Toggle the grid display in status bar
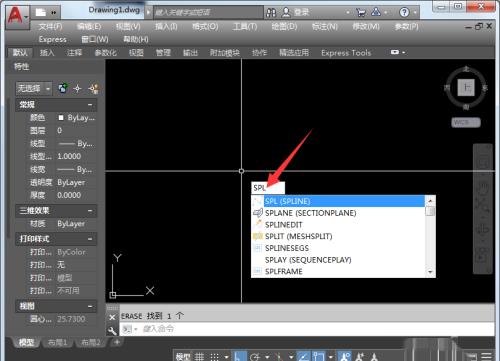Viewport: 500px width, 361px height. coord(199,357)
